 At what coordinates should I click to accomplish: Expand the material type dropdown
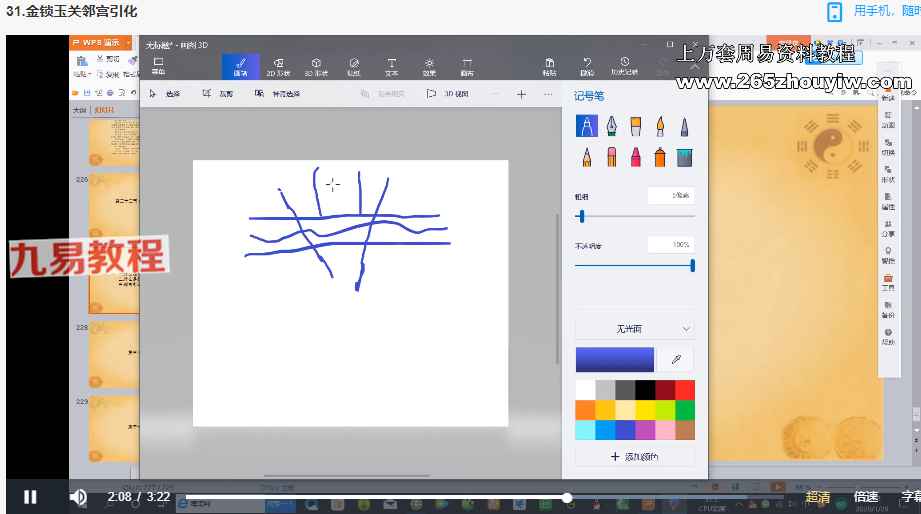[634, 328]
